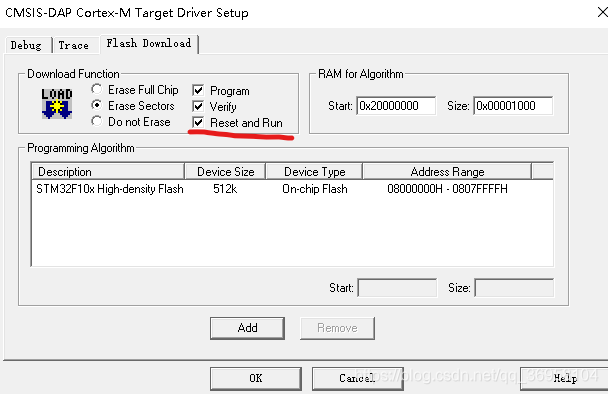This screenshot has height=394, width=608.
Task: Click the Device Size column header
Action: point(225,172)
